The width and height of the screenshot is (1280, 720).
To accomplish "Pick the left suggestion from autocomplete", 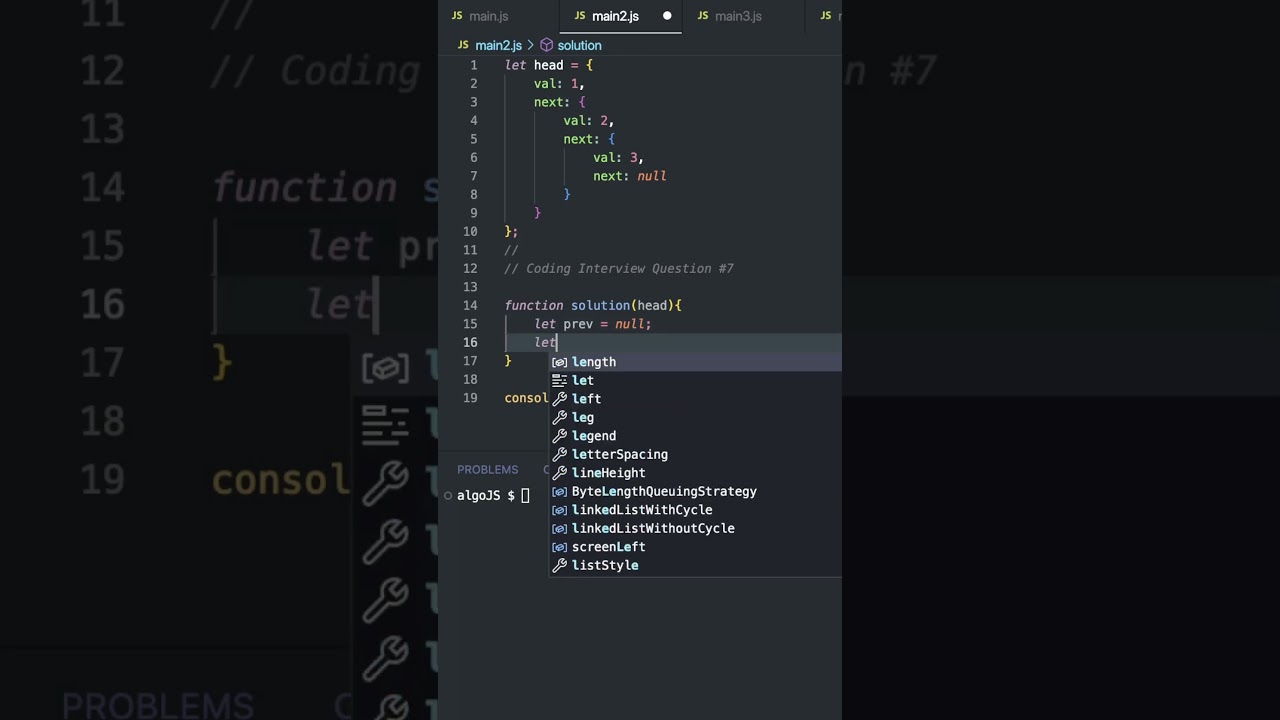I will [x=695, y=399].
